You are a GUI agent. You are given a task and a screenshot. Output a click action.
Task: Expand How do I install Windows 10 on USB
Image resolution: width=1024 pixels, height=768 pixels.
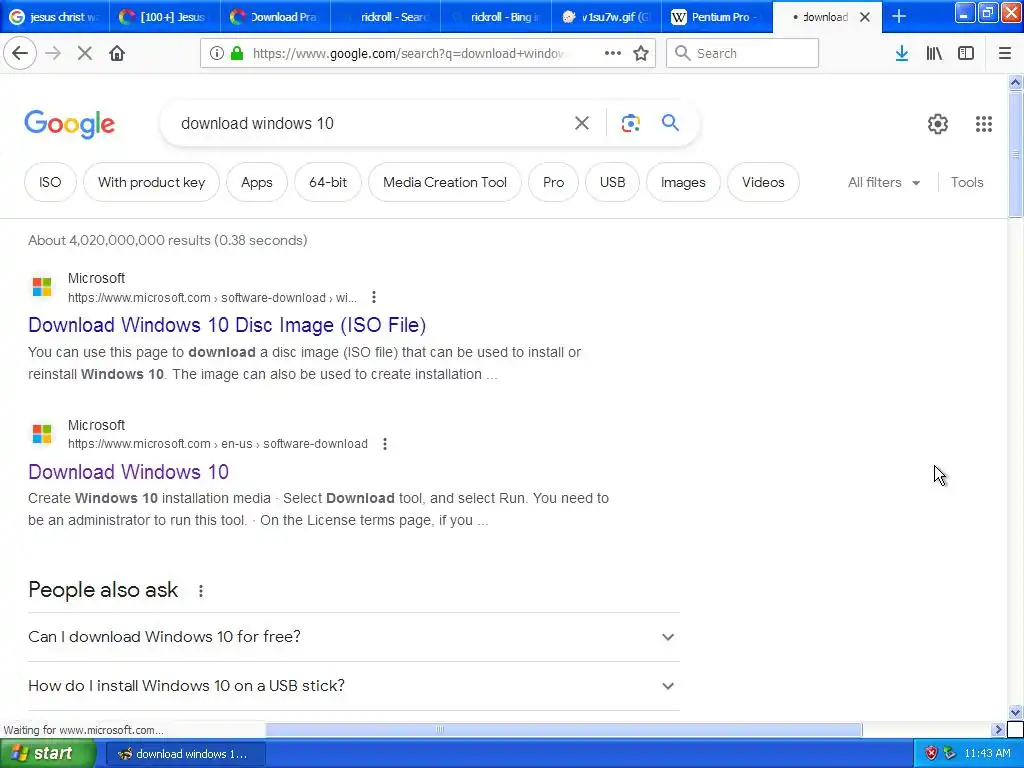354,686
